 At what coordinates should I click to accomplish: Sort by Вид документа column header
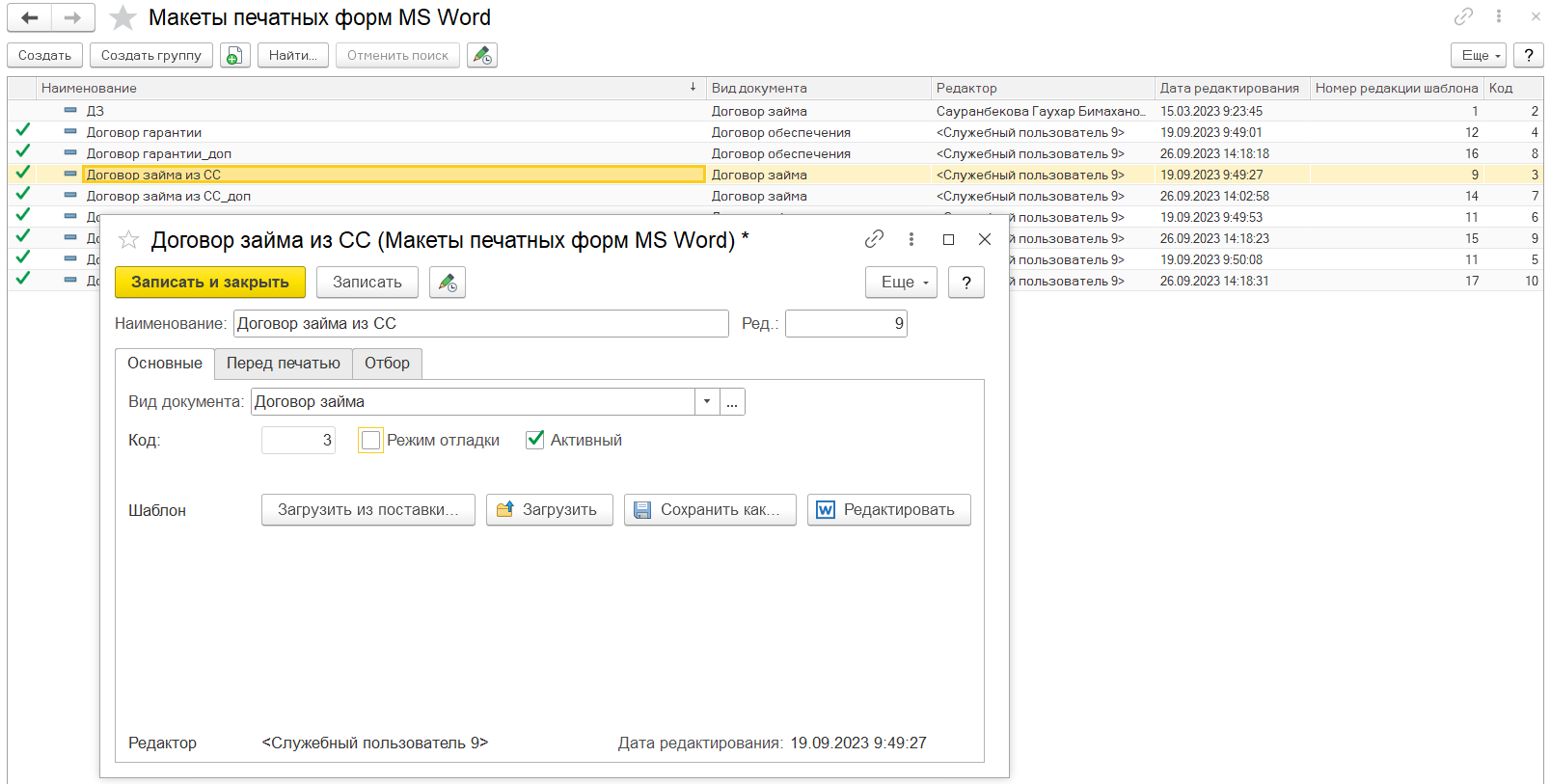tap(819, 88)
